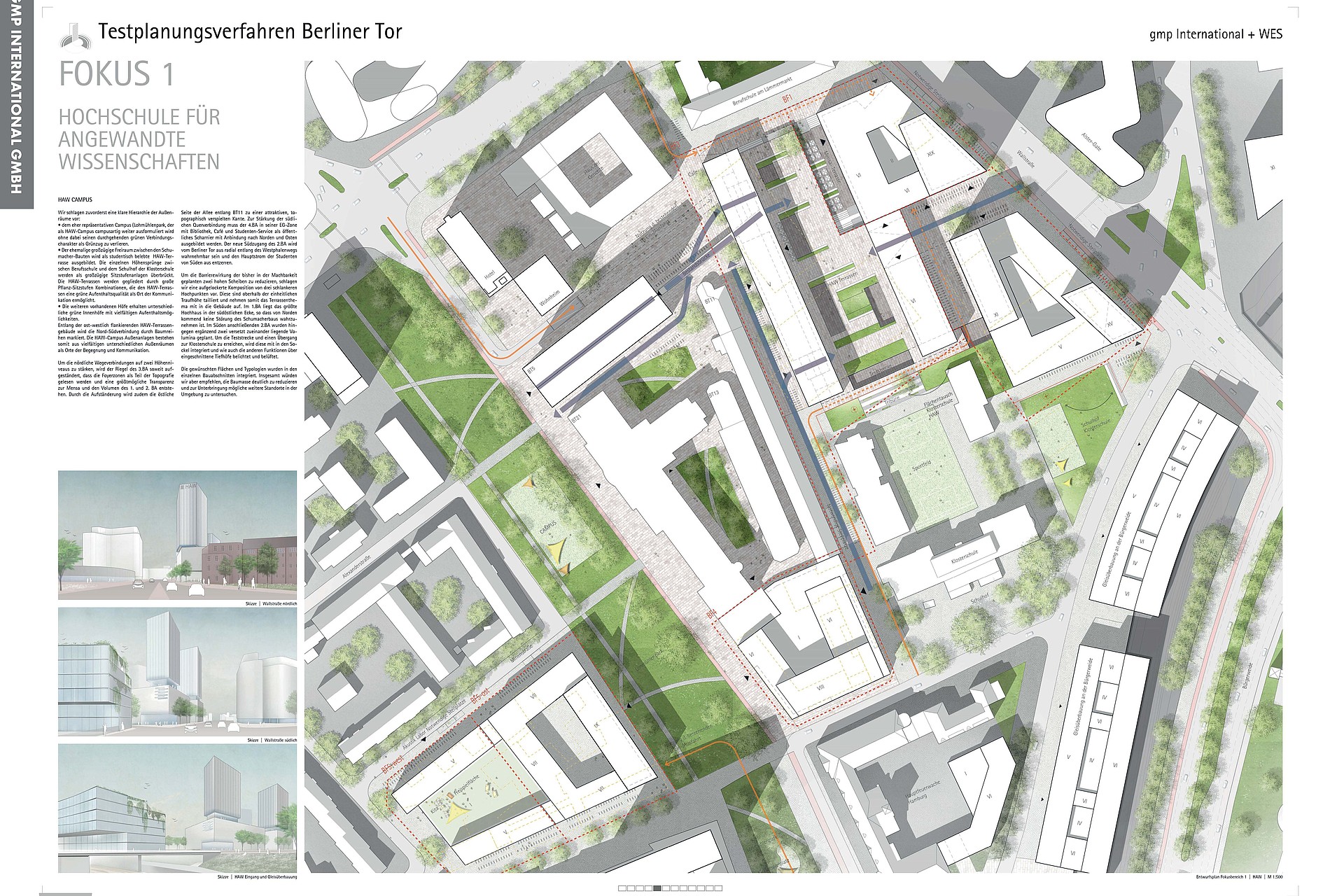Select the second page indicator square
Viewport: 1344px width, 896px height.
[631, 888]
